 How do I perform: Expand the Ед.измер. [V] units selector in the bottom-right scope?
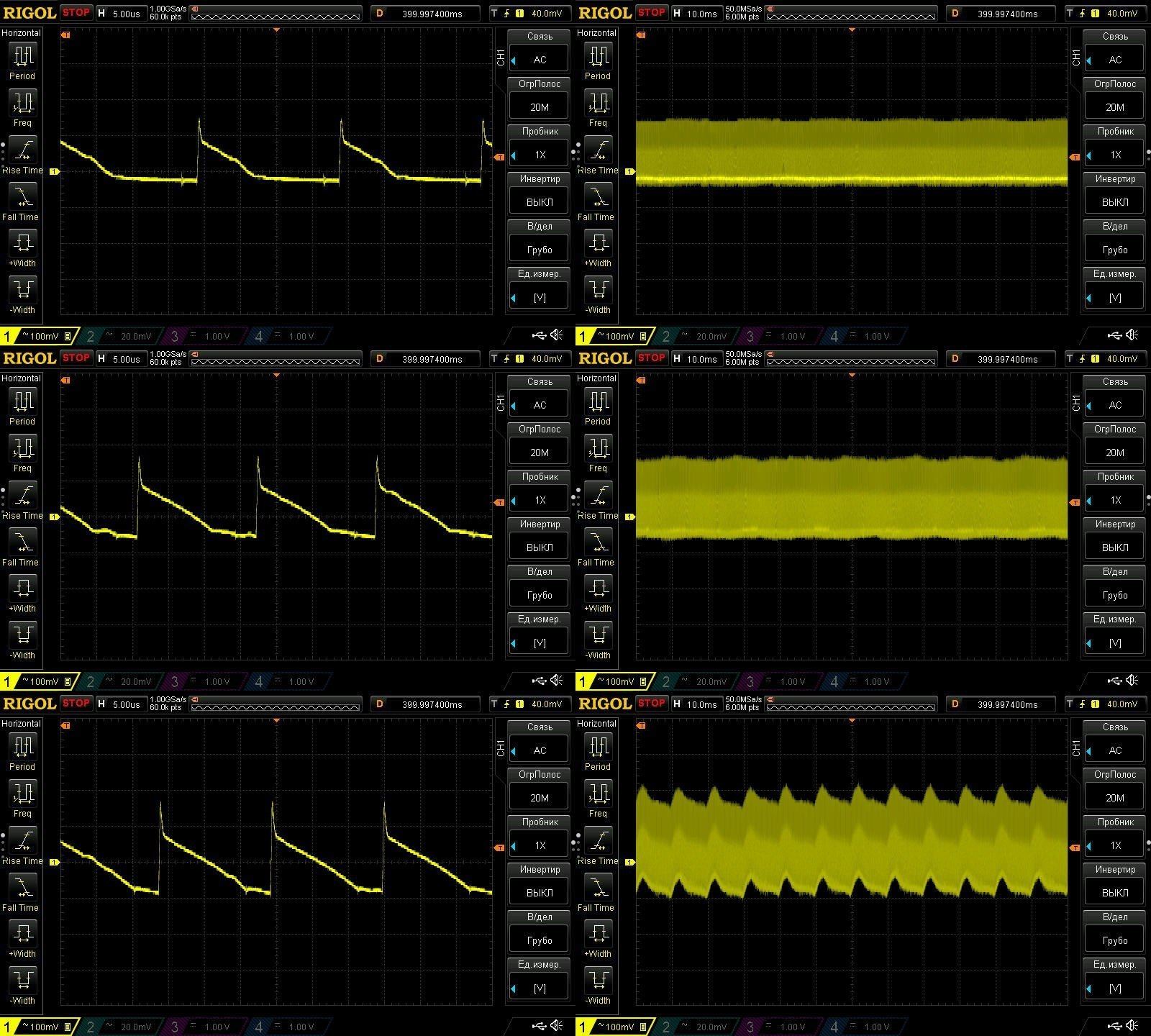tap(1115, 988)
